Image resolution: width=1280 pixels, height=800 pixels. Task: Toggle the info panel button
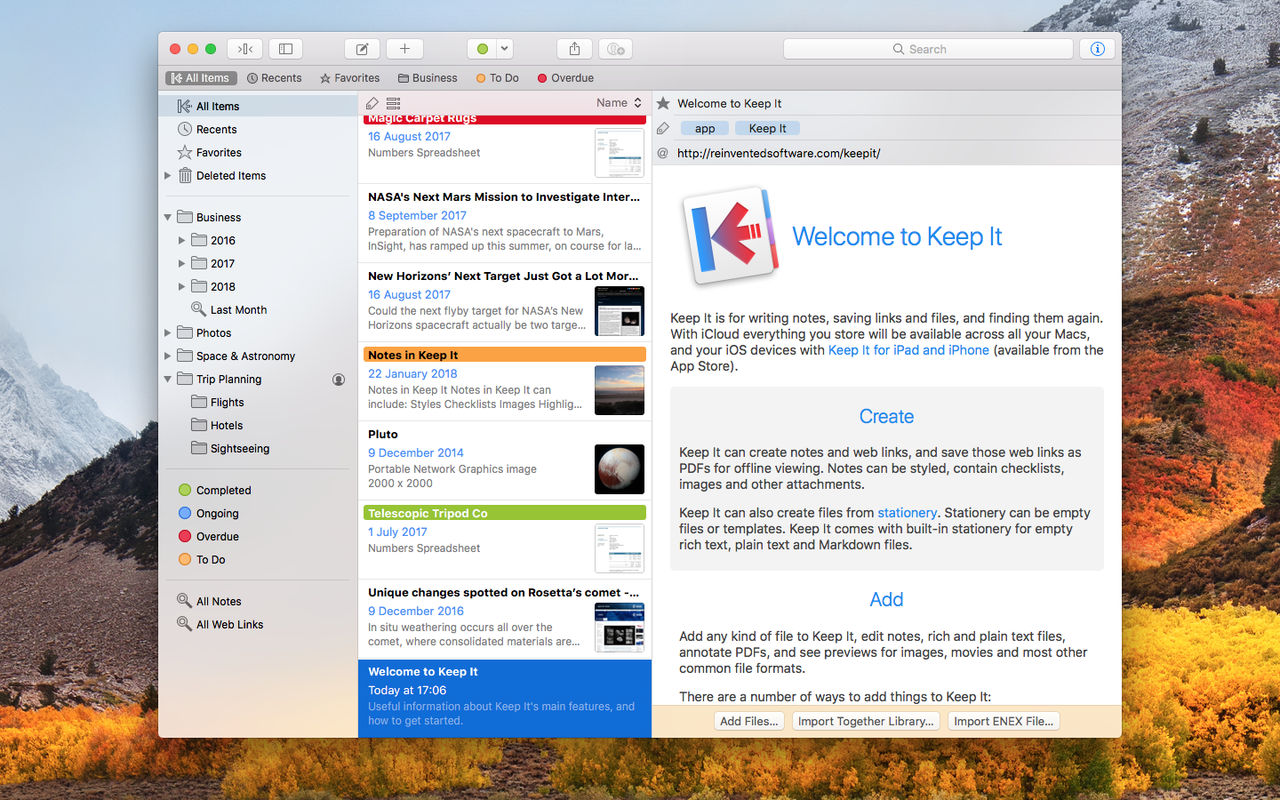coord(1097,49)
